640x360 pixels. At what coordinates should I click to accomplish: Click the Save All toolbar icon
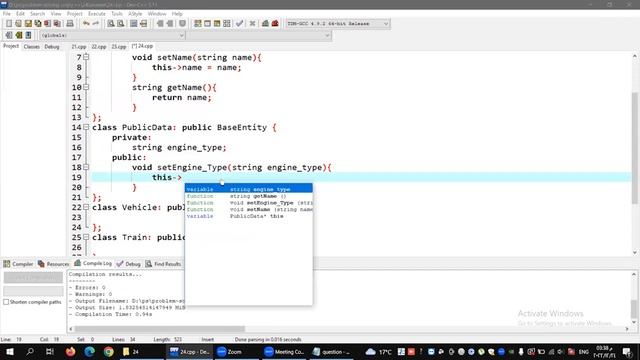click(x=38, y=24)
